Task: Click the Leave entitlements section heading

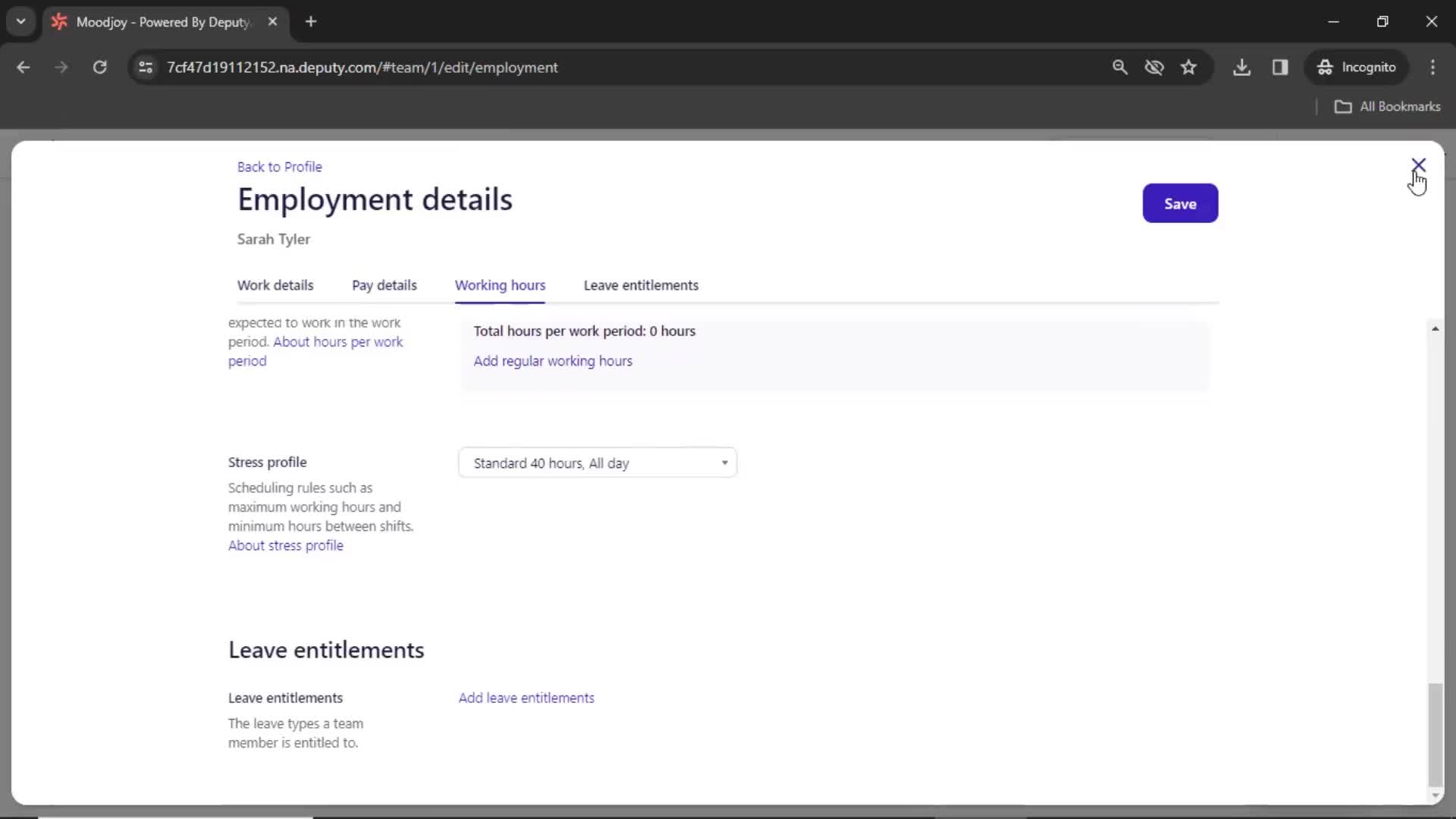Action: coord(326,650)
